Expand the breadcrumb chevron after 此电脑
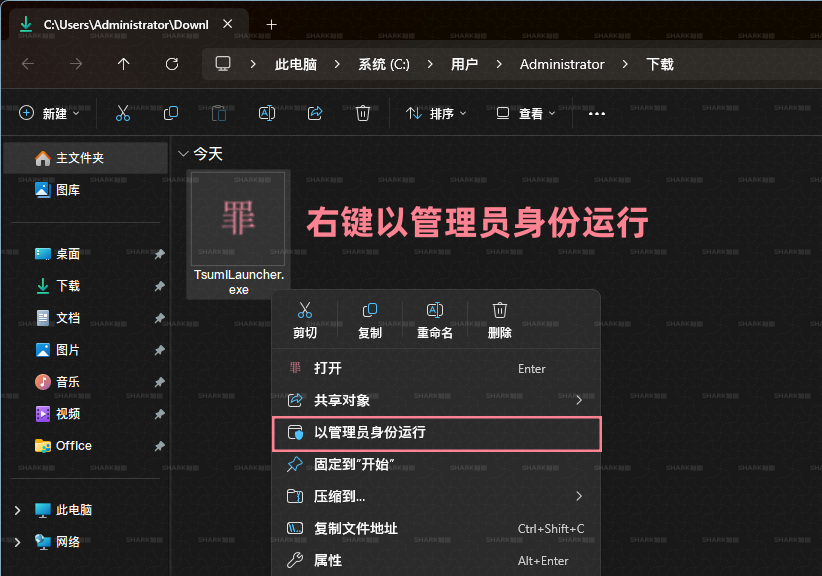 (x=337, y=64)
